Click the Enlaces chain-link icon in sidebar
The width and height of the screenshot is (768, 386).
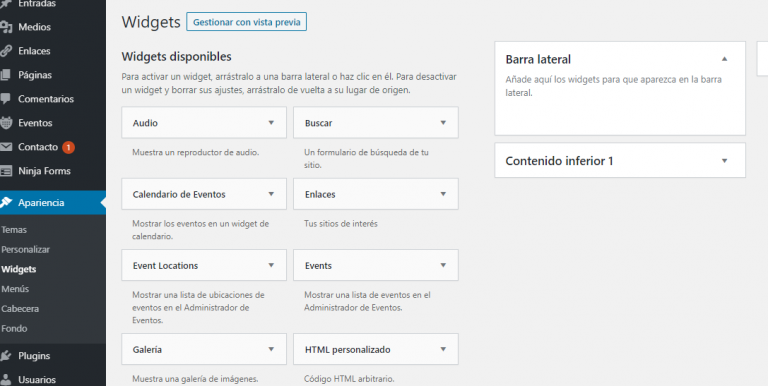pyautogui.click(x=5, y=51)
